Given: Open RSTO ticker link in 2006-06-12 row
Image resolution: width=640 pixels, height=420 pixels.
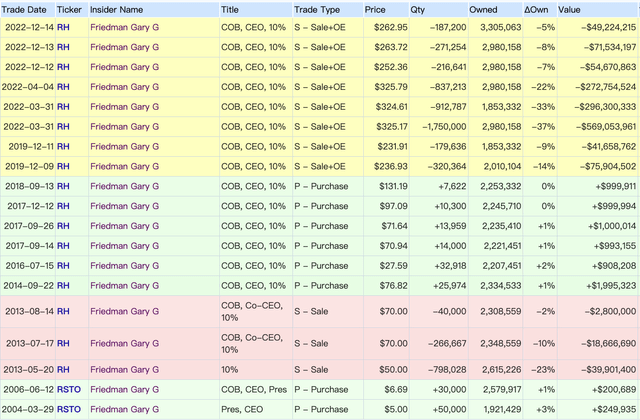Looking at the screenshot, I should (x=69, y=390).
